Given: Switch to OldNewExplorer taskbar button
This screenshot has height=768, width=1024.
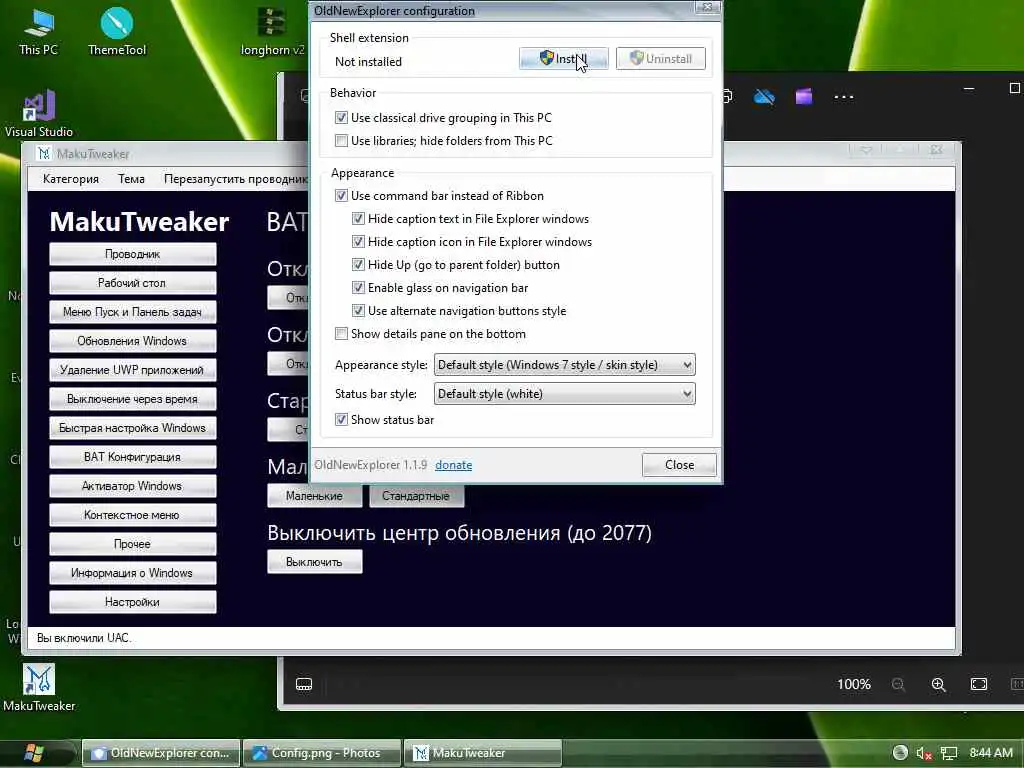Looking at the screenshot, I should point(161,753).
